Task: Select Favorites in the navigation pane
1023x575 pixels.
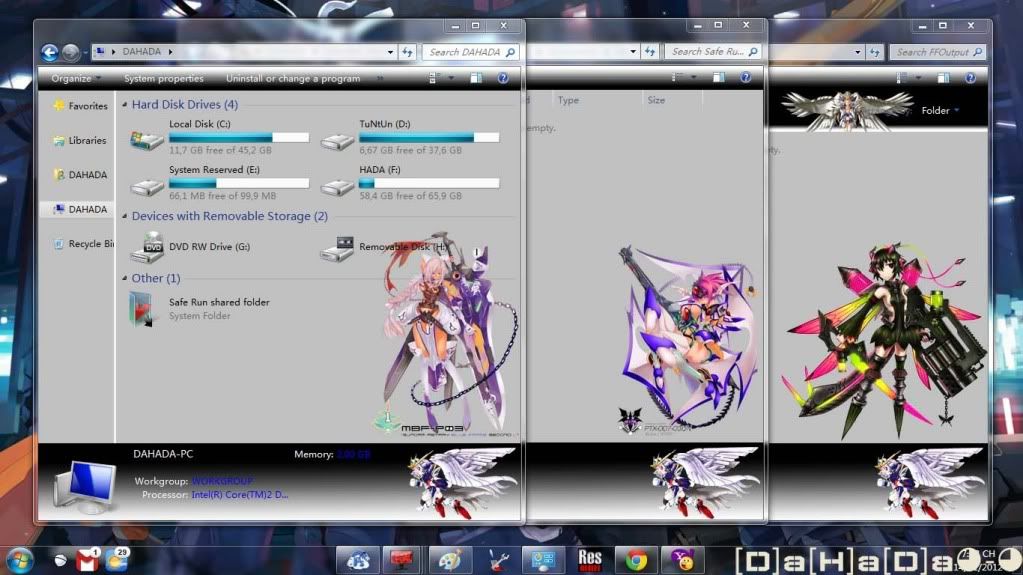Action: coord(87,106)
